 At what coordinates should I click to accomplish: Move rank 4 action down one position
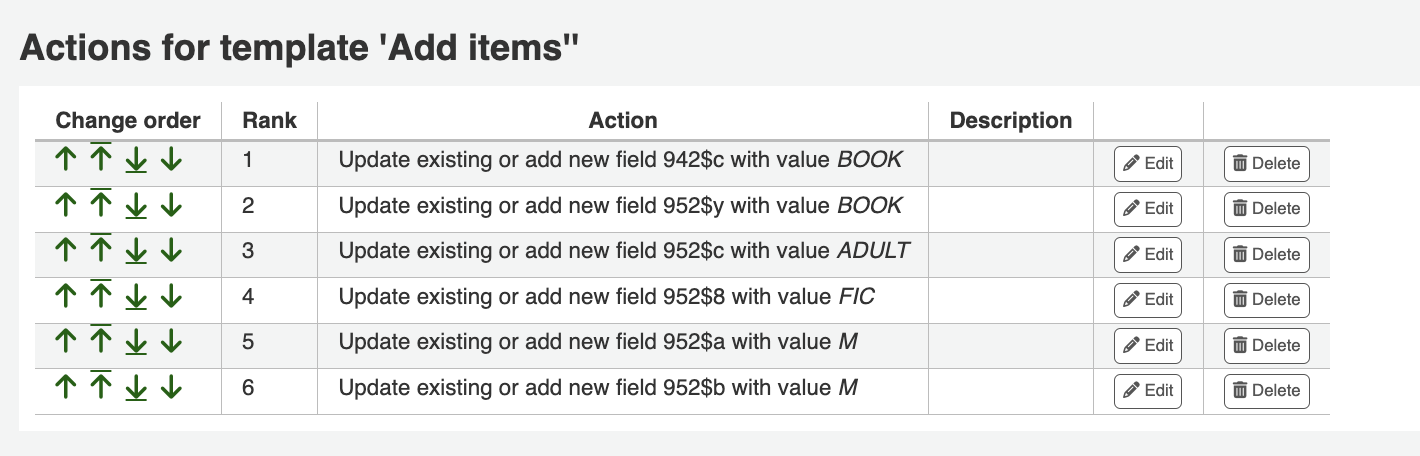[x=171, y=297]
